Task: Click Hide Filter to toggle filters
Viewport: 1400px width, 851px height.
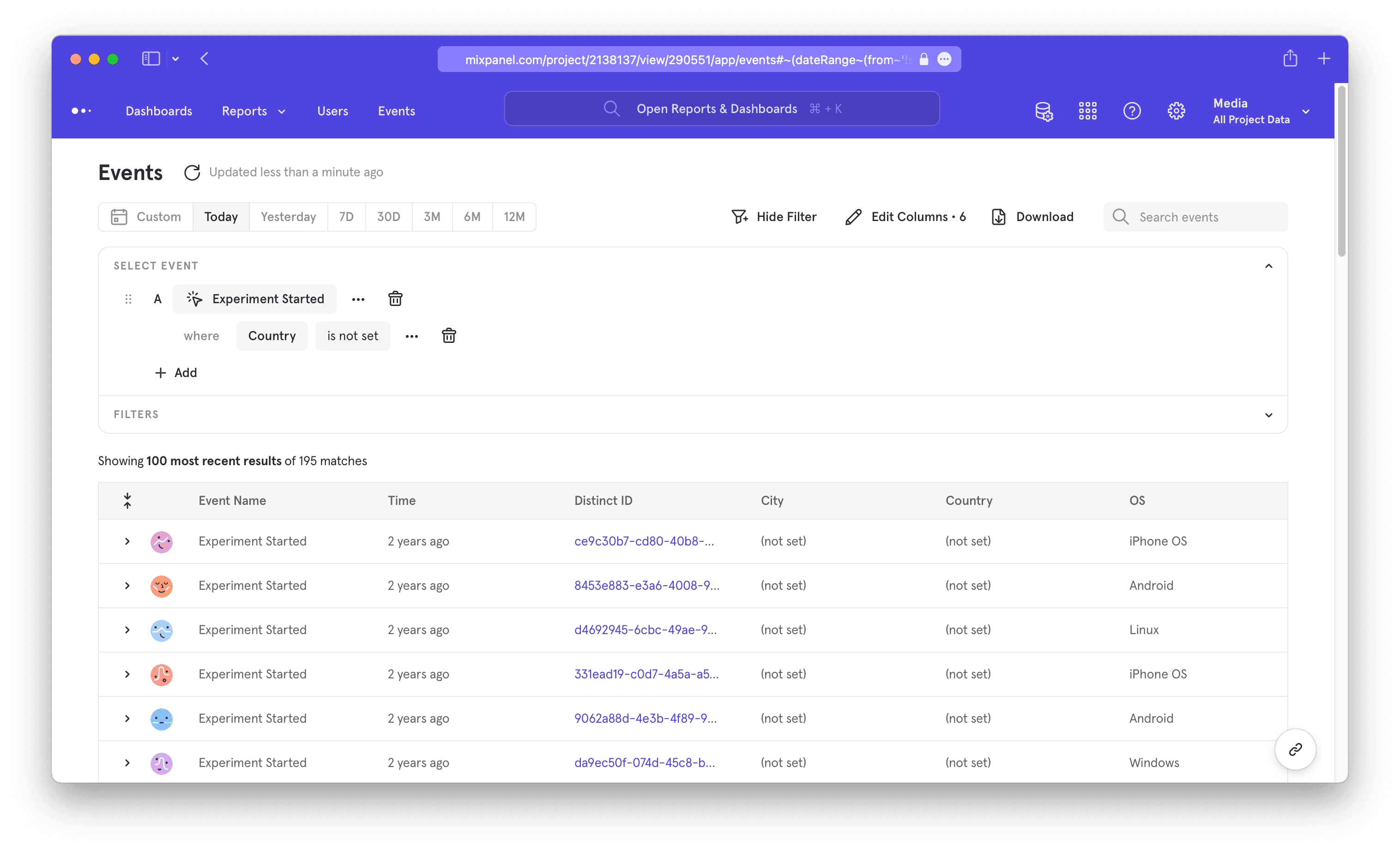Action: tap(774, 217)
